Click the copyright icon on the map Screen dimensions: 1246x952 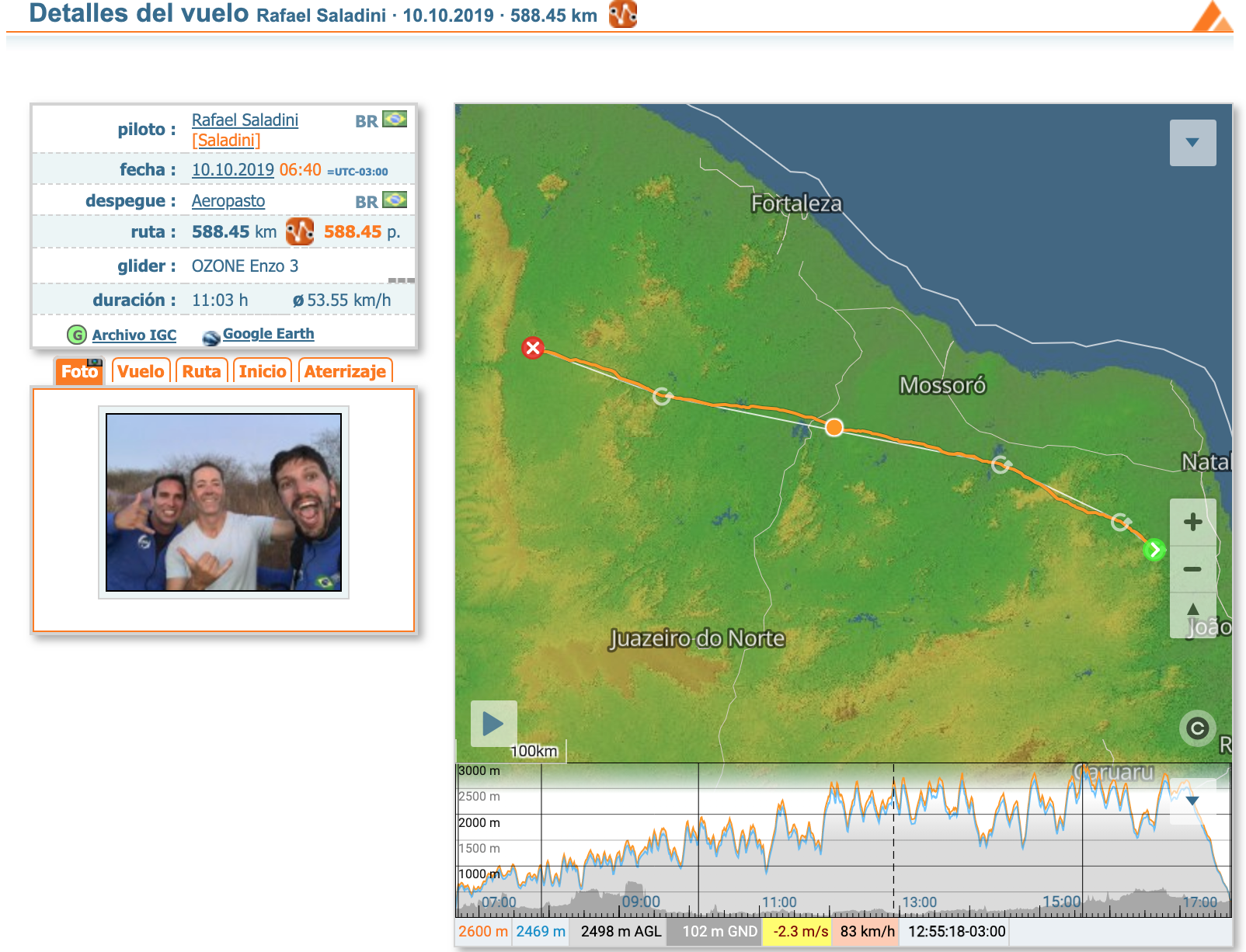1197,728
